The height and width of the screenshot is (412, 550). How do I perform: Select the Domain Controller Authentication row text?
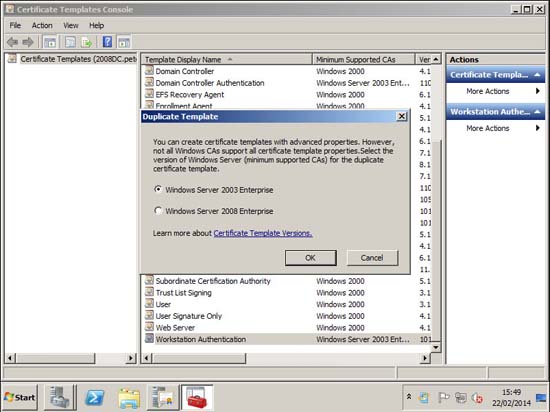210,83
